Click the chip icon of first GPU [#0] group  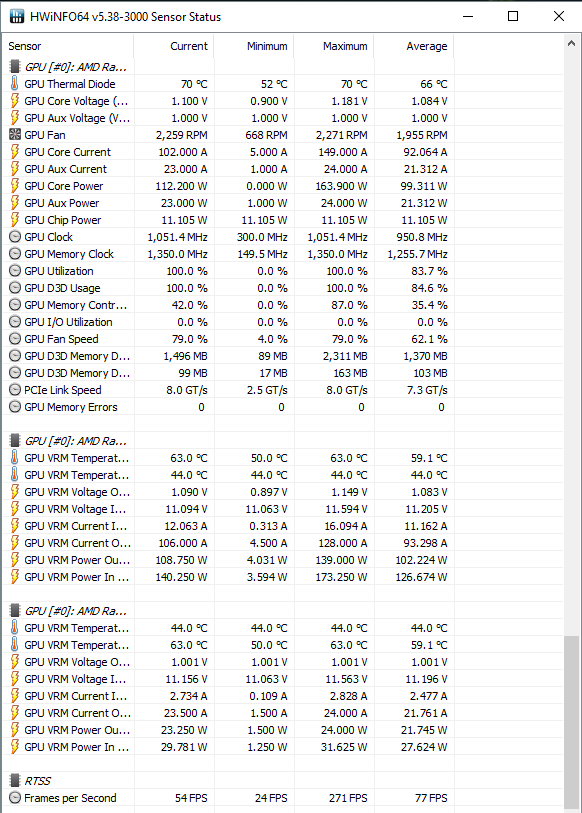tap(15, 66)
